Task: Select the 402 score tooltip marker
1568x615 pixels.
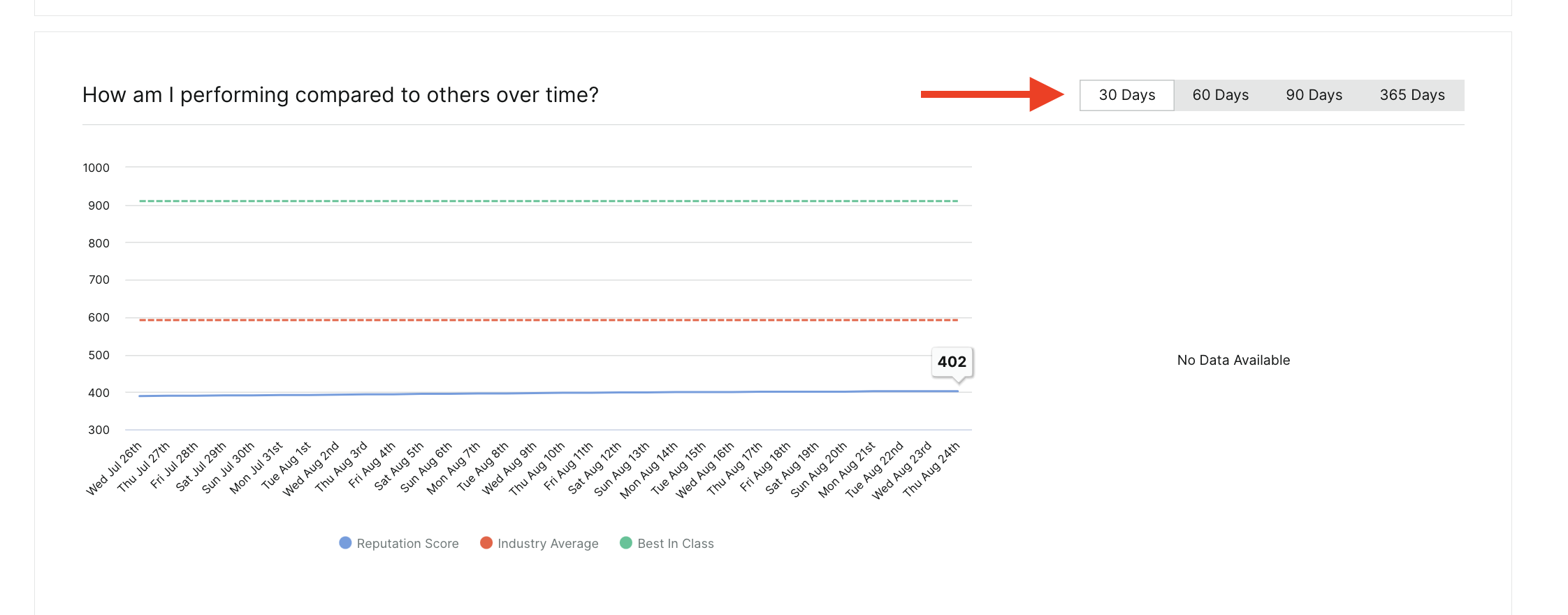Action: pyautogui.click(x=952, y=362)
